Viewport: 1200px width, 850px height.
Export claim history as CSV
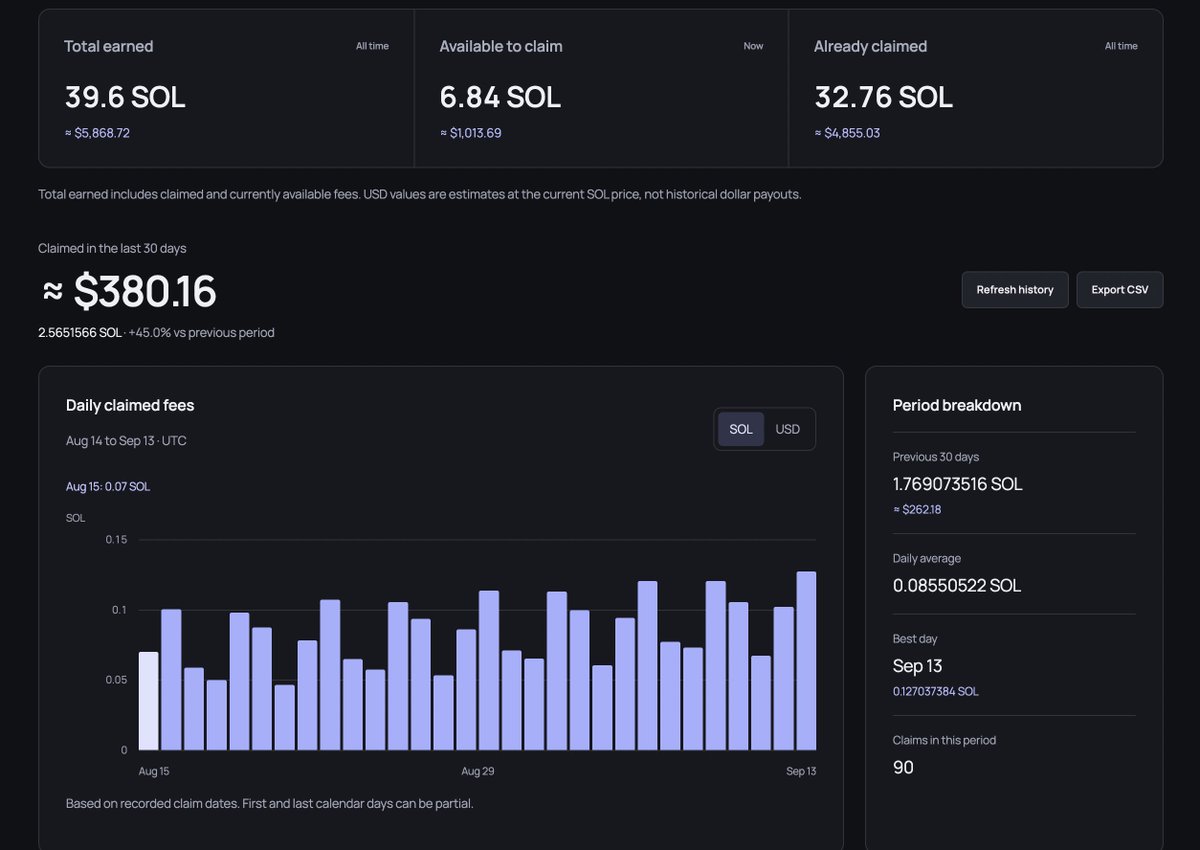(x=1120, y=290)
